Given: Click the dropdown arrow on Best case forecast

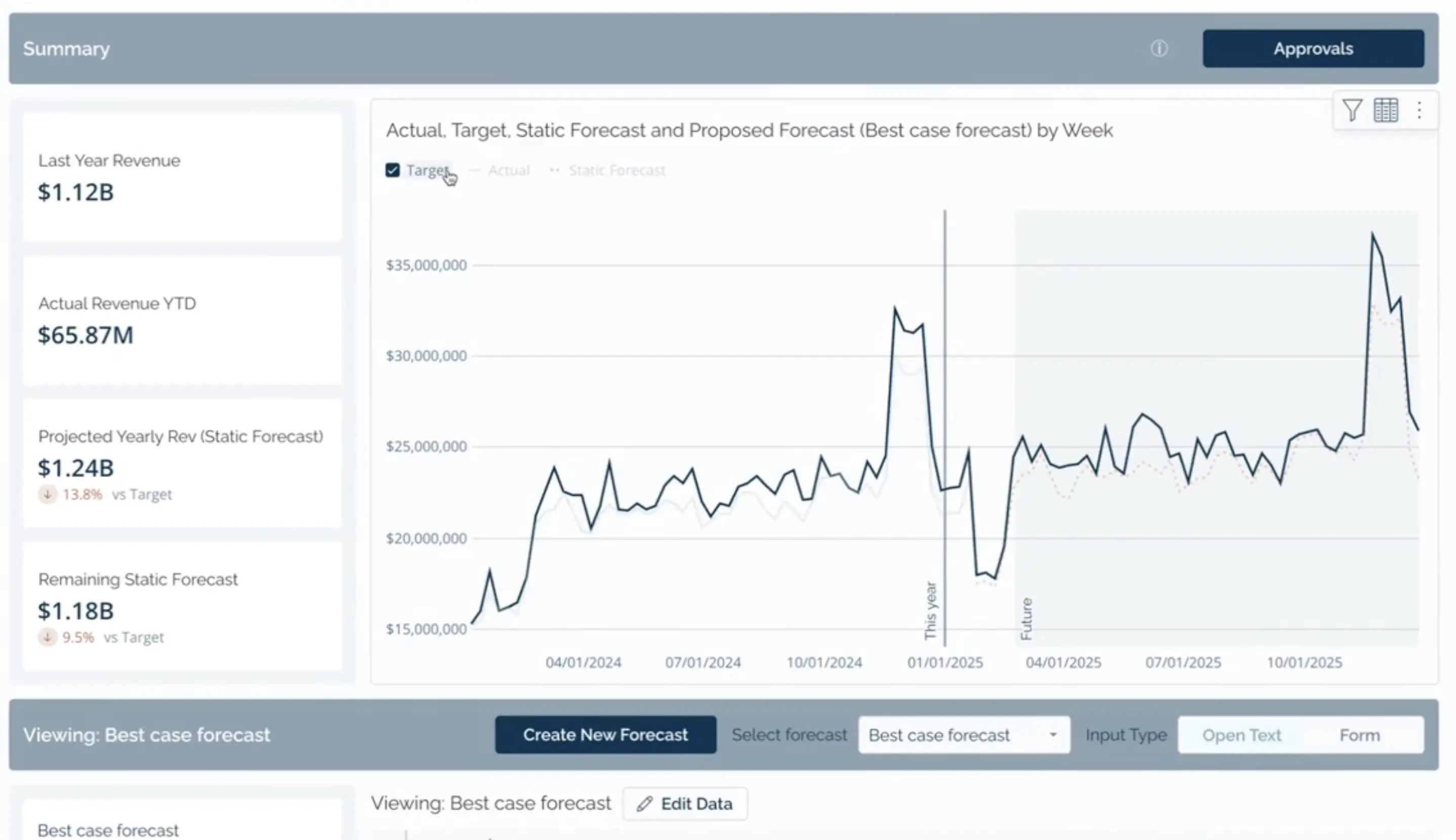Looking at the screenshot, I should coord(1053,735).
